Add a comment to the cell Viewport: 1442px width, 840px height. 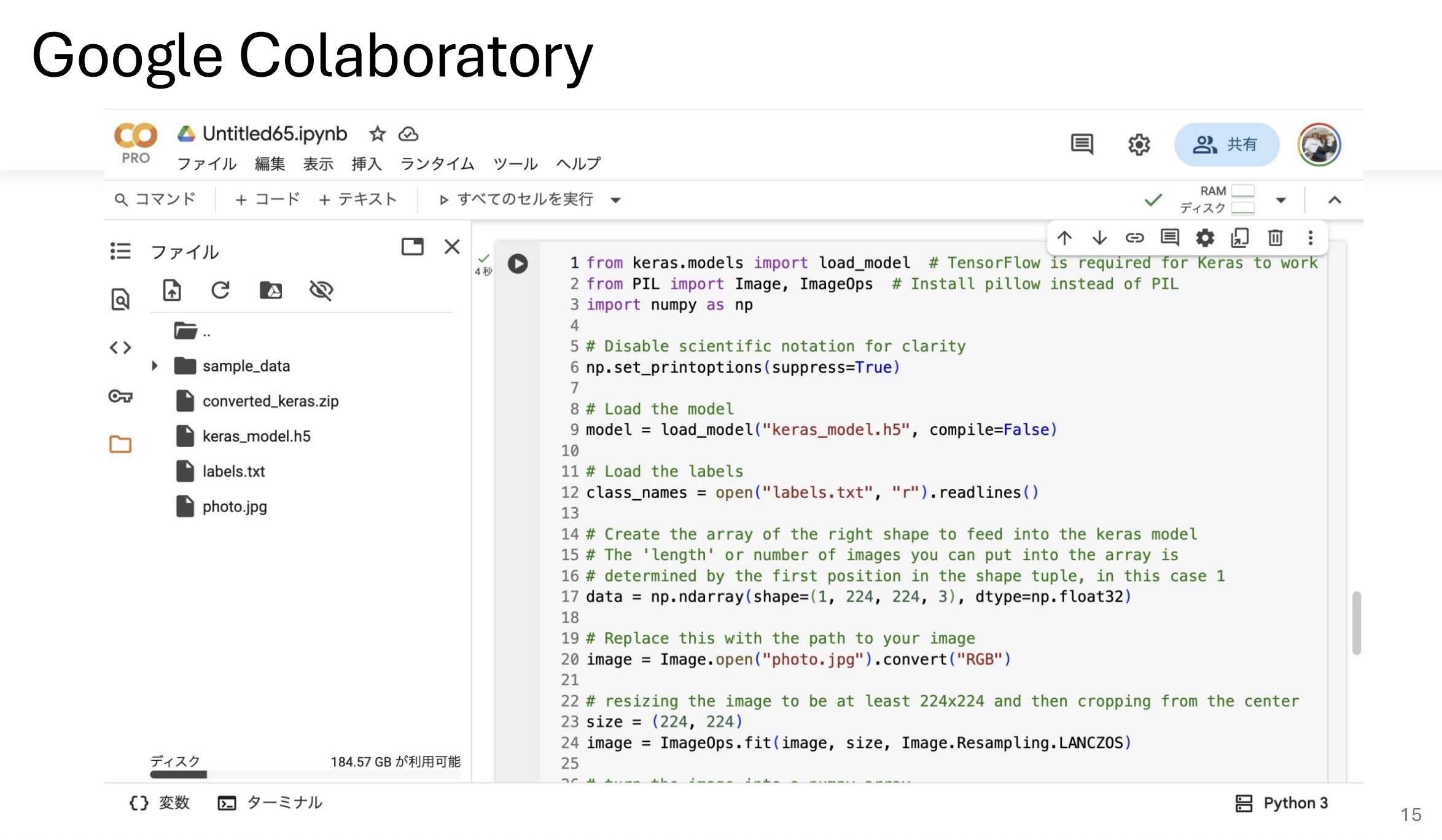[x=1169, y=238]
